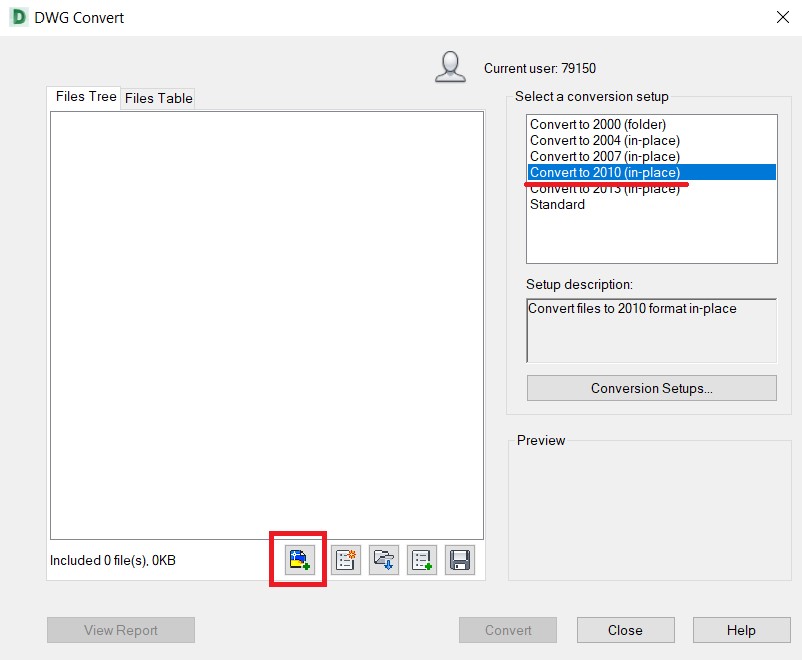Click the Add files icon button
Screen dimensions: 802x660
(299, 560)
